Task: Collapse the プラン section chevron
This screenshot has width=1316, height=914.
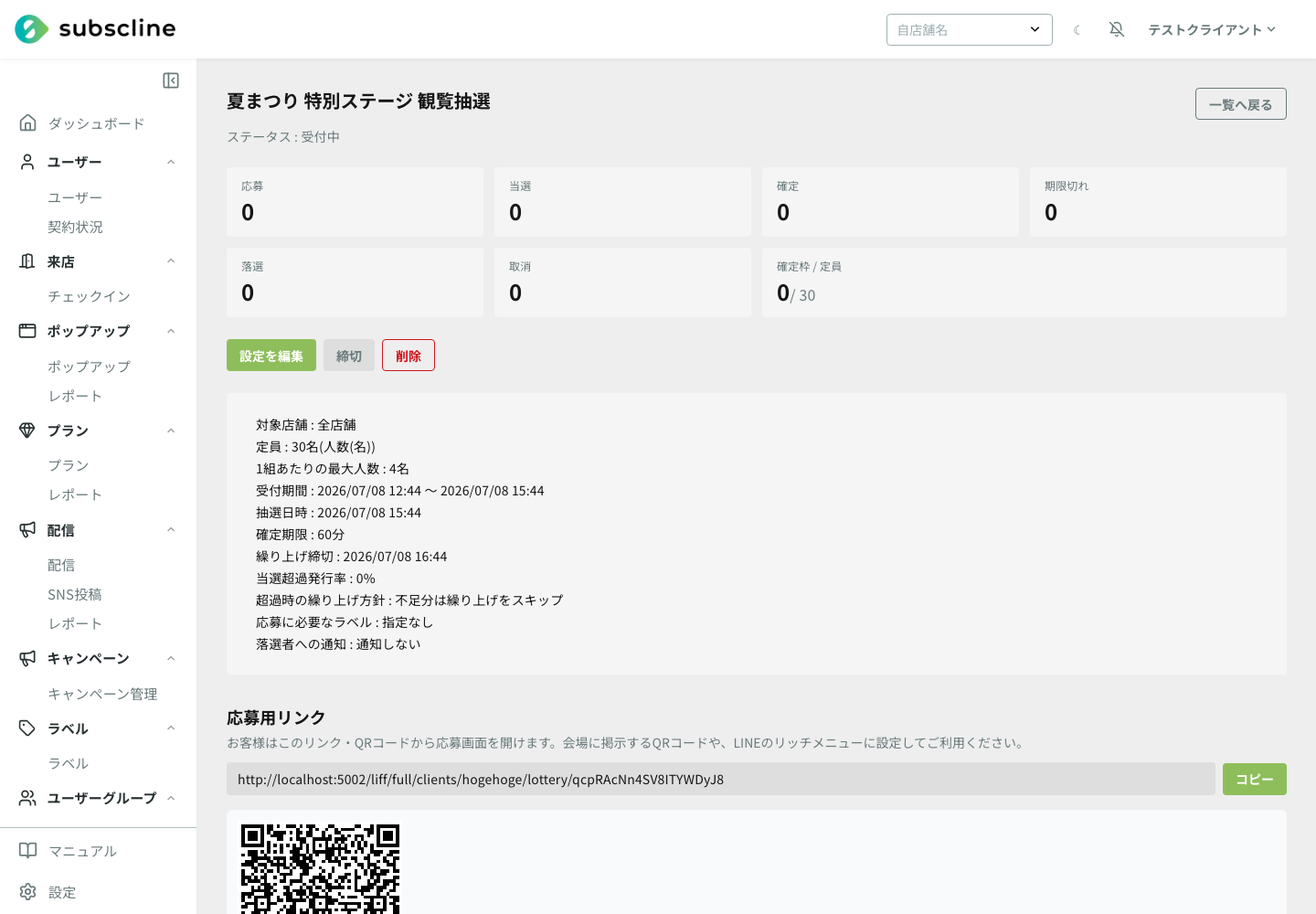Action: 171,430
